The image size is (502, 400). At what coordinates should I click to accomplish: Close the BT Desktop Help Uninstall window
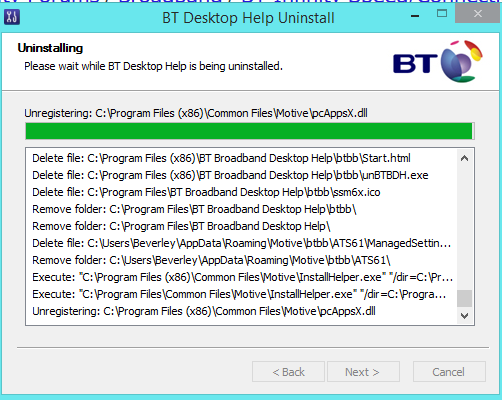[478, 14]
